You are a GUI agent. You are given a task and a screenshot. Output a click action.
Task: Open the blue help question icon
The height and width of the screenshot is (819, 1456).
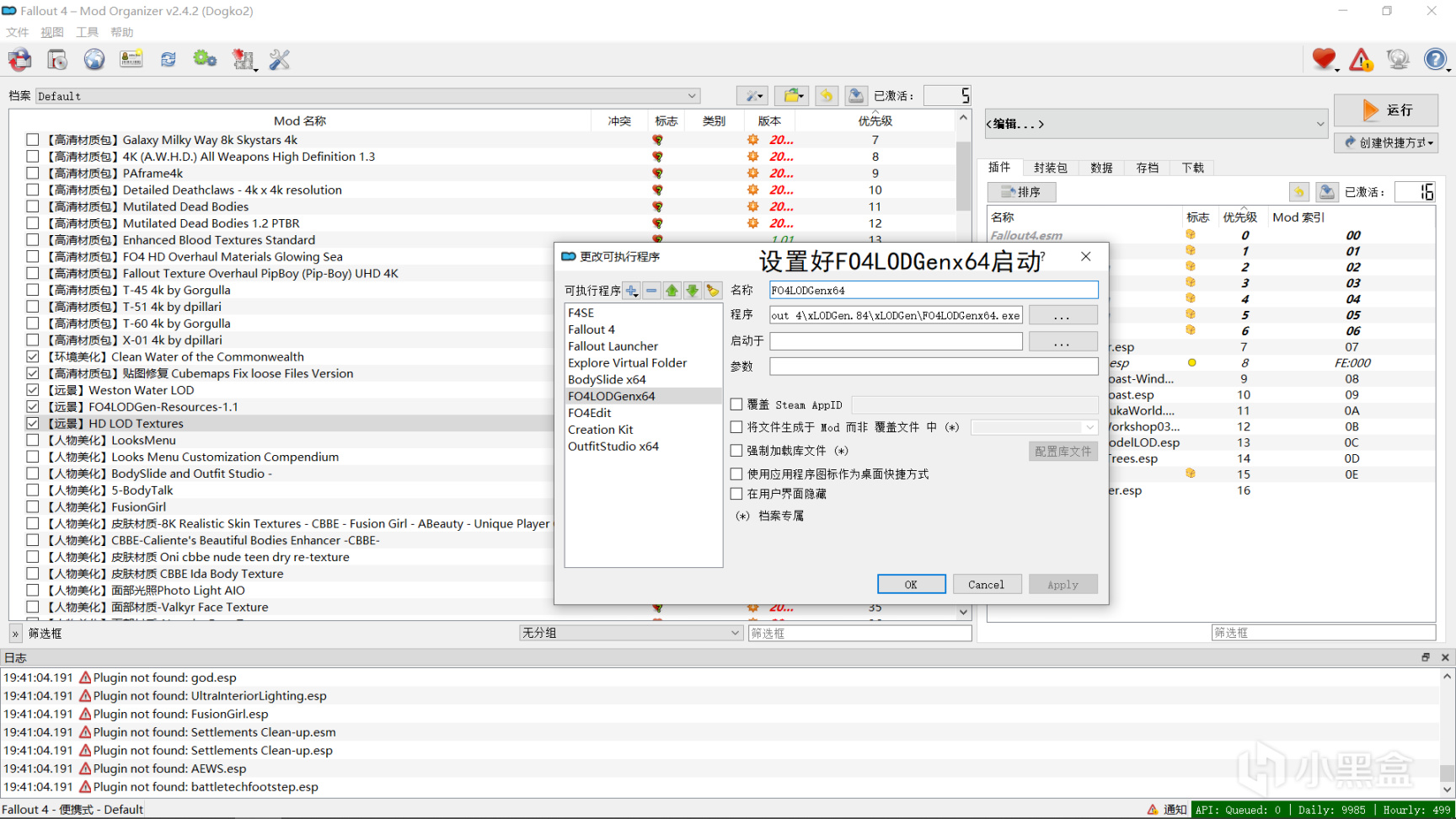pyautogui.click(x=1435, y=60)
